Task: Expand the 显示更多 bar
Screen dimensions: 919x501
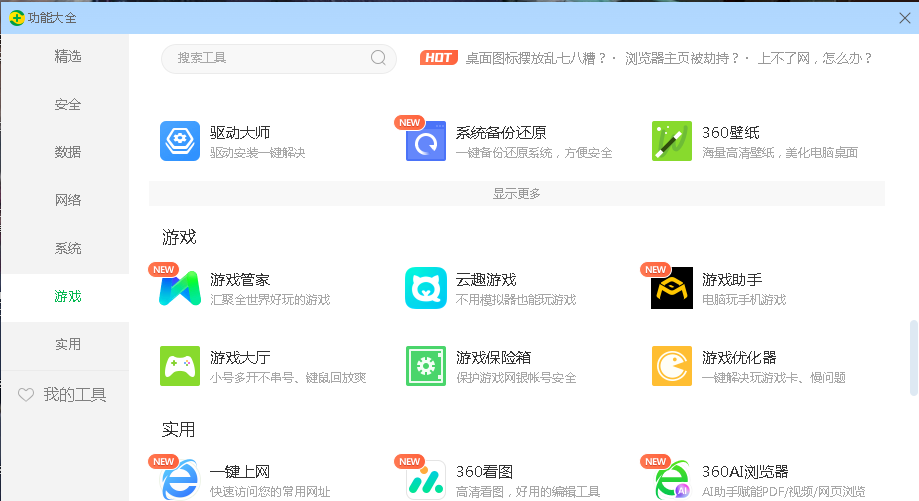Action: (x=516, y=193)
